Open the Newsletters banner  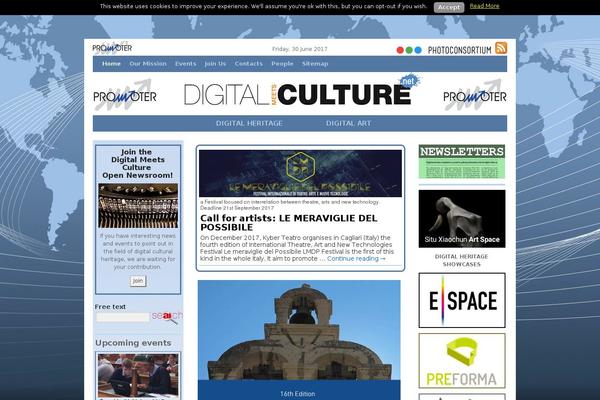(462, 161)
